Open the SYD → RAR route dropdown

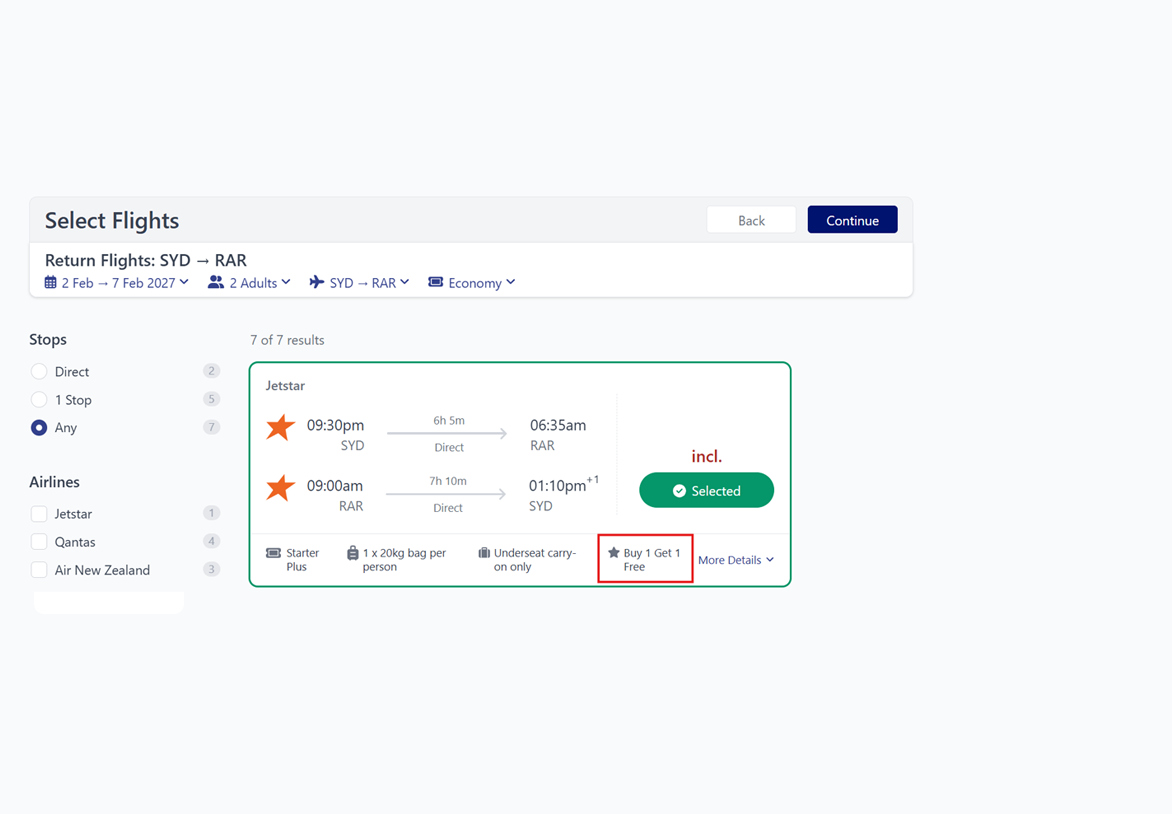pyautogui.click(x=360, y=283)
